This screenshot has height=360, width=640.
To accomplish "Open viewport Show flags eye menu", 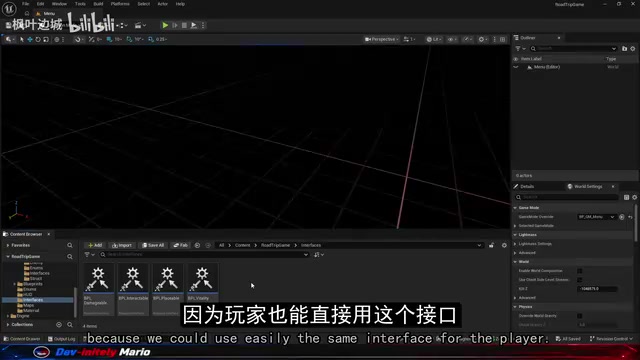I will [452, 39].
